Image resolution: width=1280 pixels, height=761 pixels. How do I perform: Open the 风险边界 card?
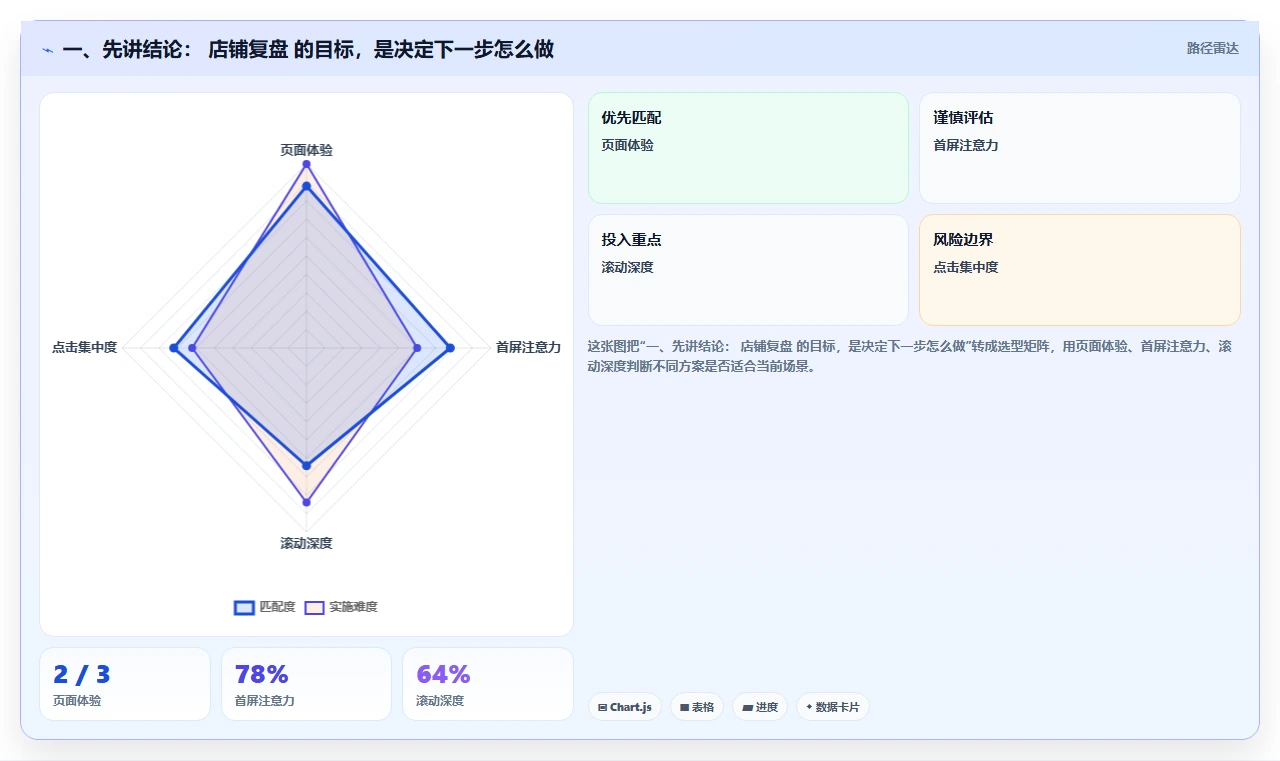click(x=1080, y=270)
